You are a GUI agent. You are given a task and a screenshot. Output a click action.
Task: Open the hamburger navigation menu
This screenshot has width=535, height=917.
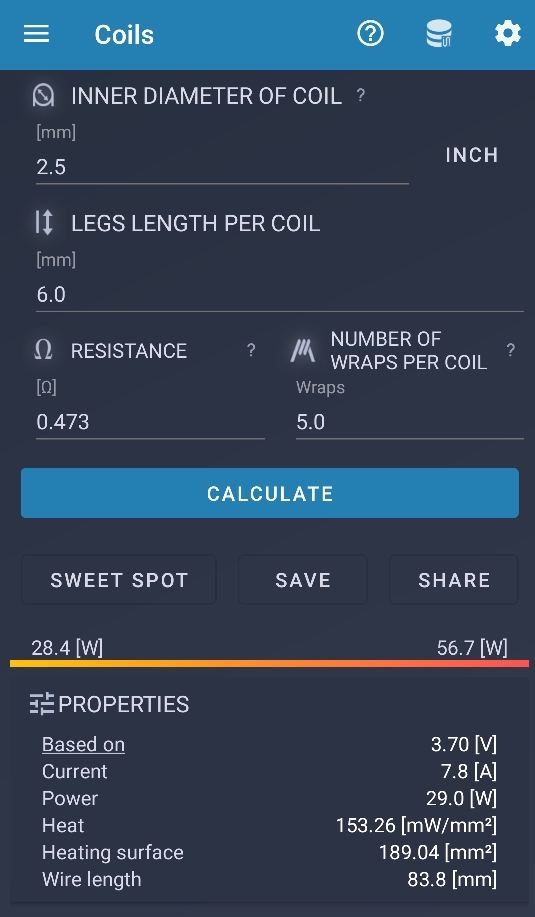tap(36, 34)
